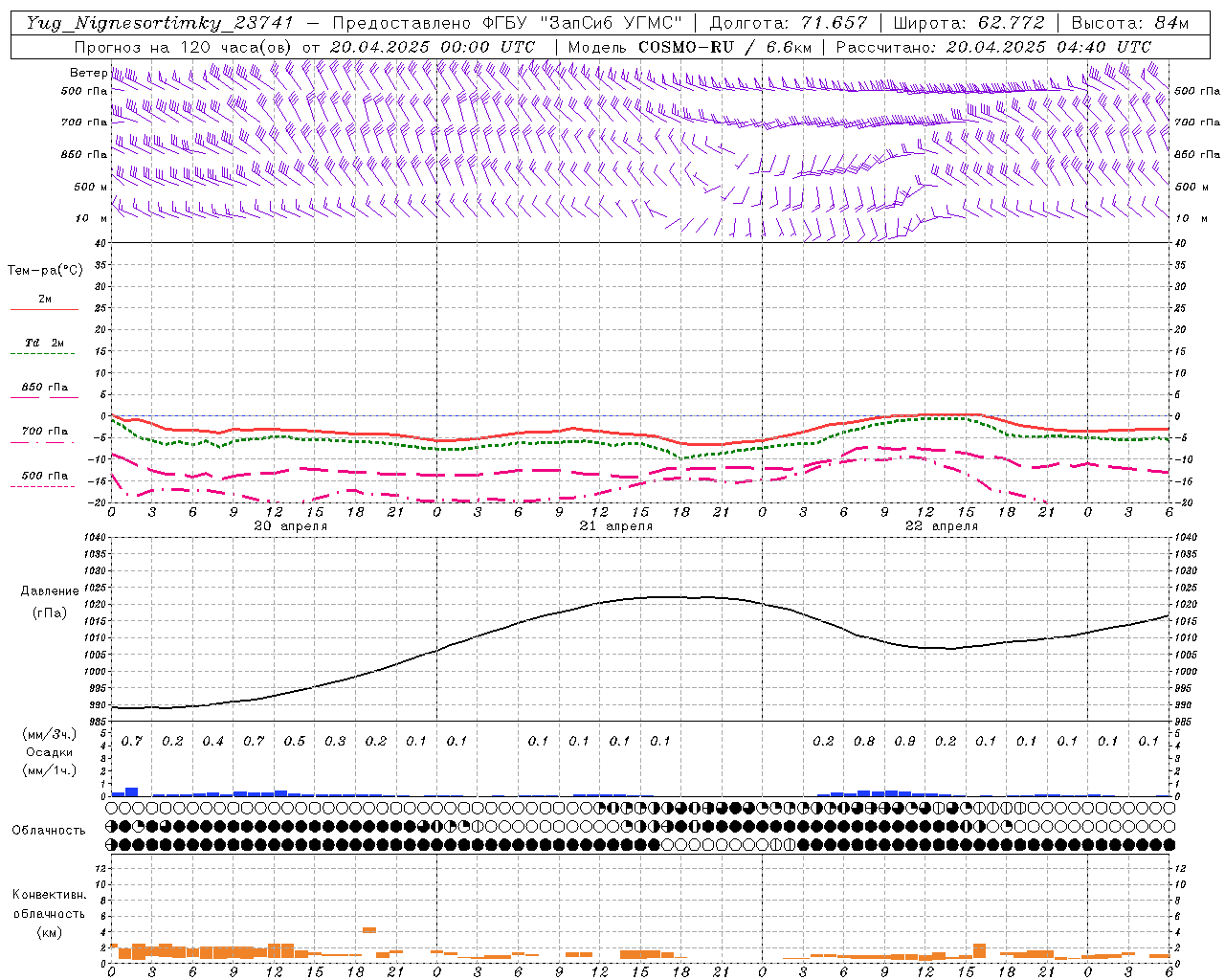Click the Осадки panel label
Image resolution: width=1225 pixels, height=980 pixels.
tap(50, 752)
